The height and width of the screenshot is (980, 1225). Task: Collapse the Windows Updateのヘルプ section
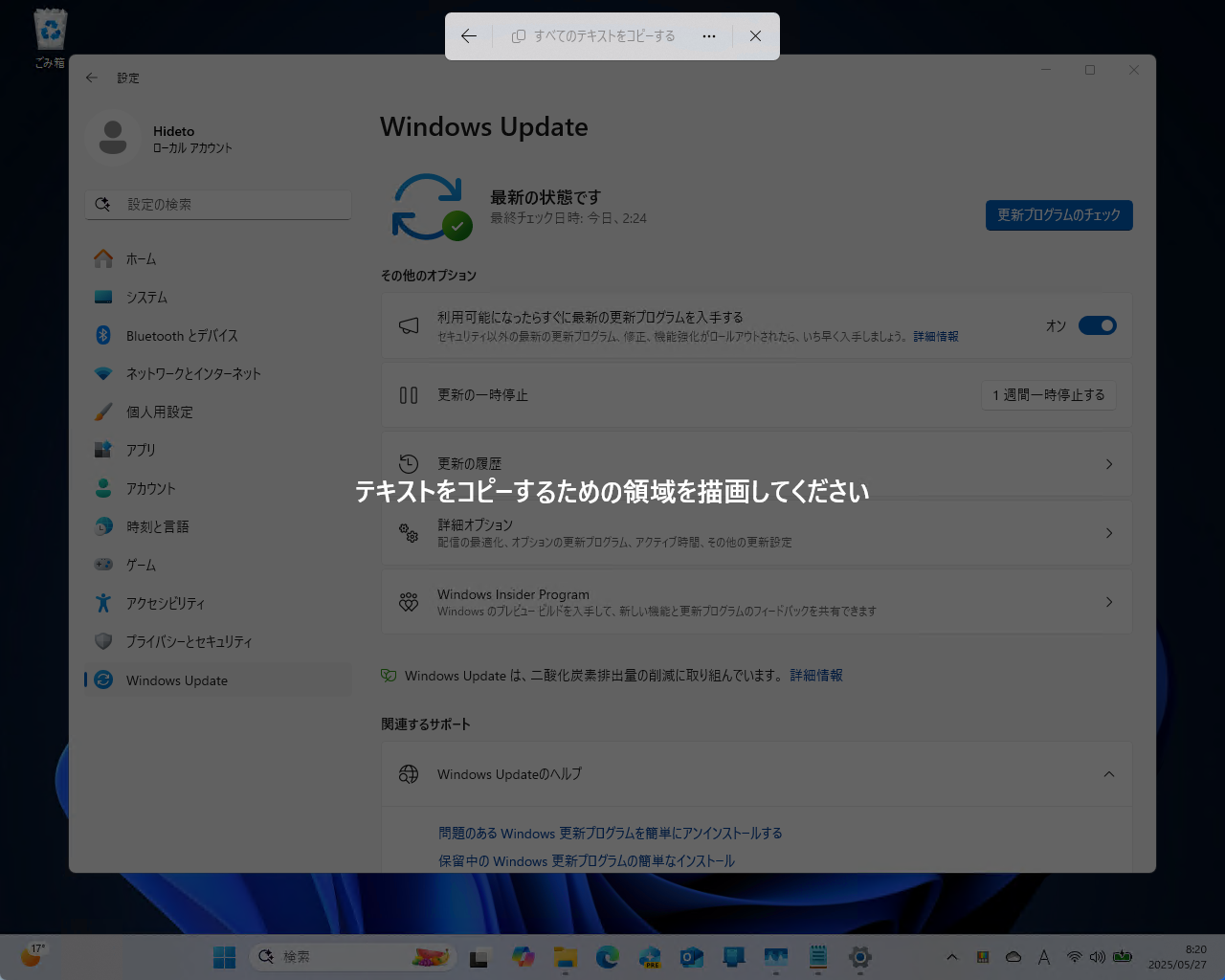click(1109, 774)
